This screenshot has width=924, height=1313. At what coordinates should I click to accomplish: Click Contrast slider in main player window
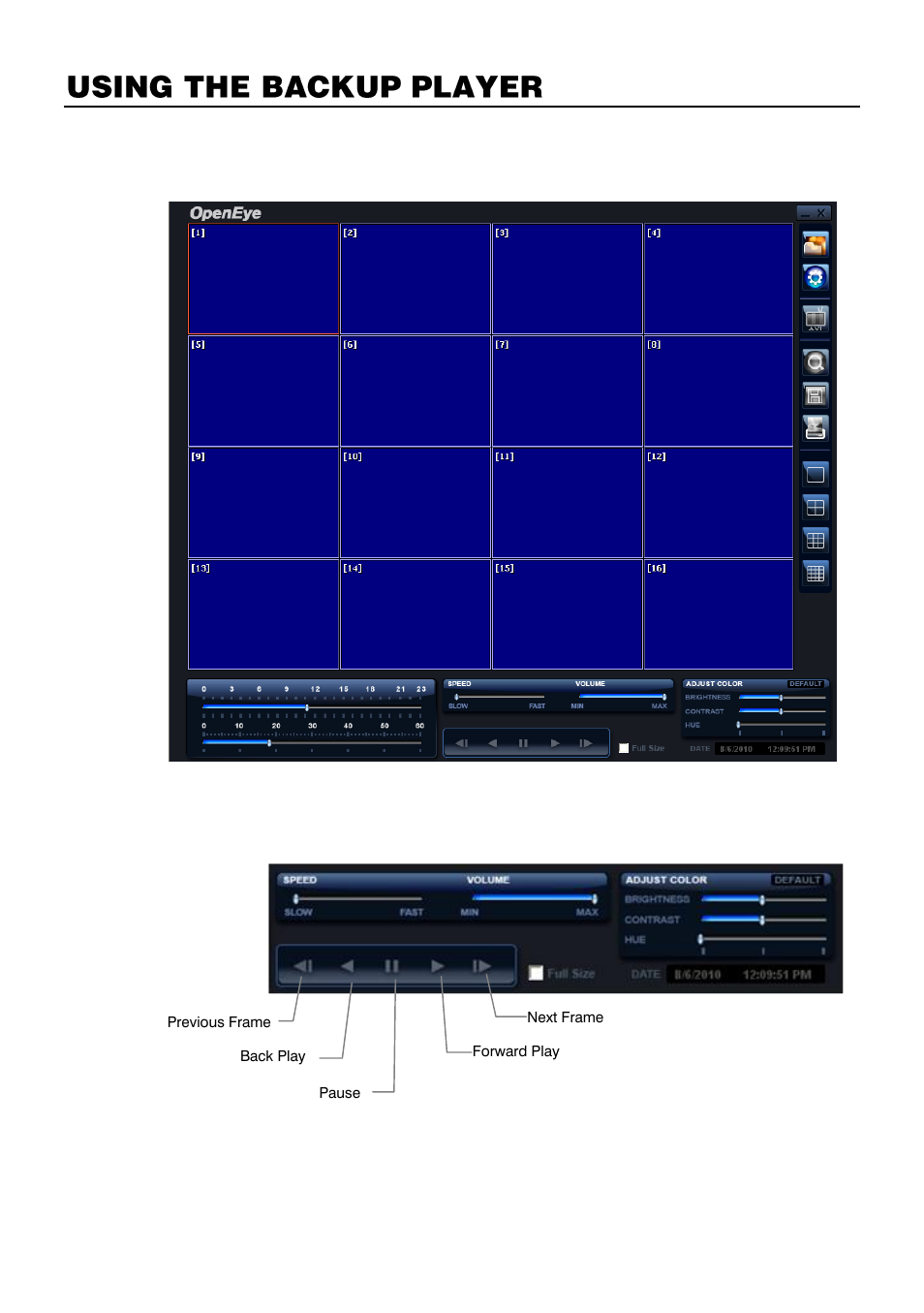point(783,711)
